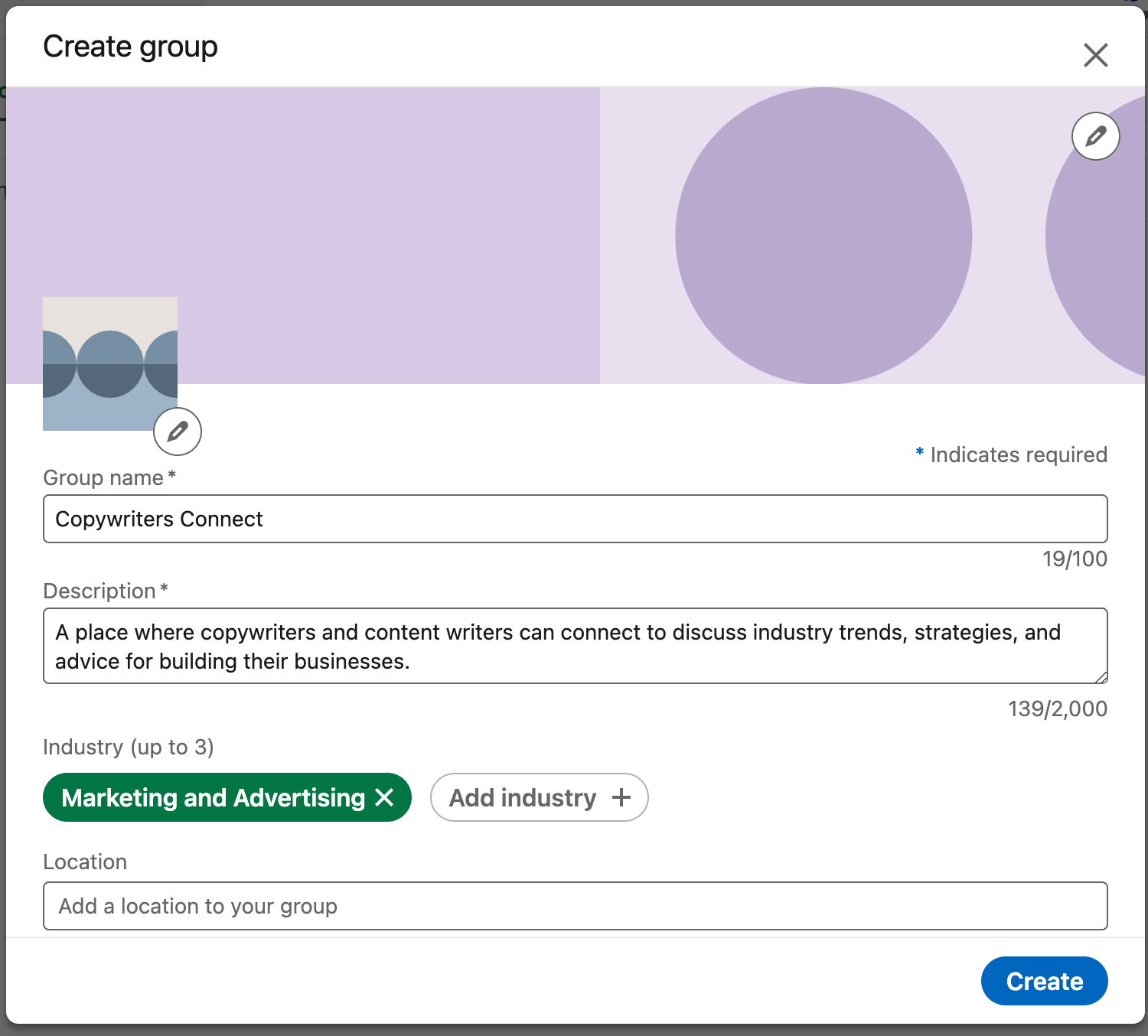Click inside the Description text area
Image resolution: width=1148 pixels, height=1036 pixels.
574,646
